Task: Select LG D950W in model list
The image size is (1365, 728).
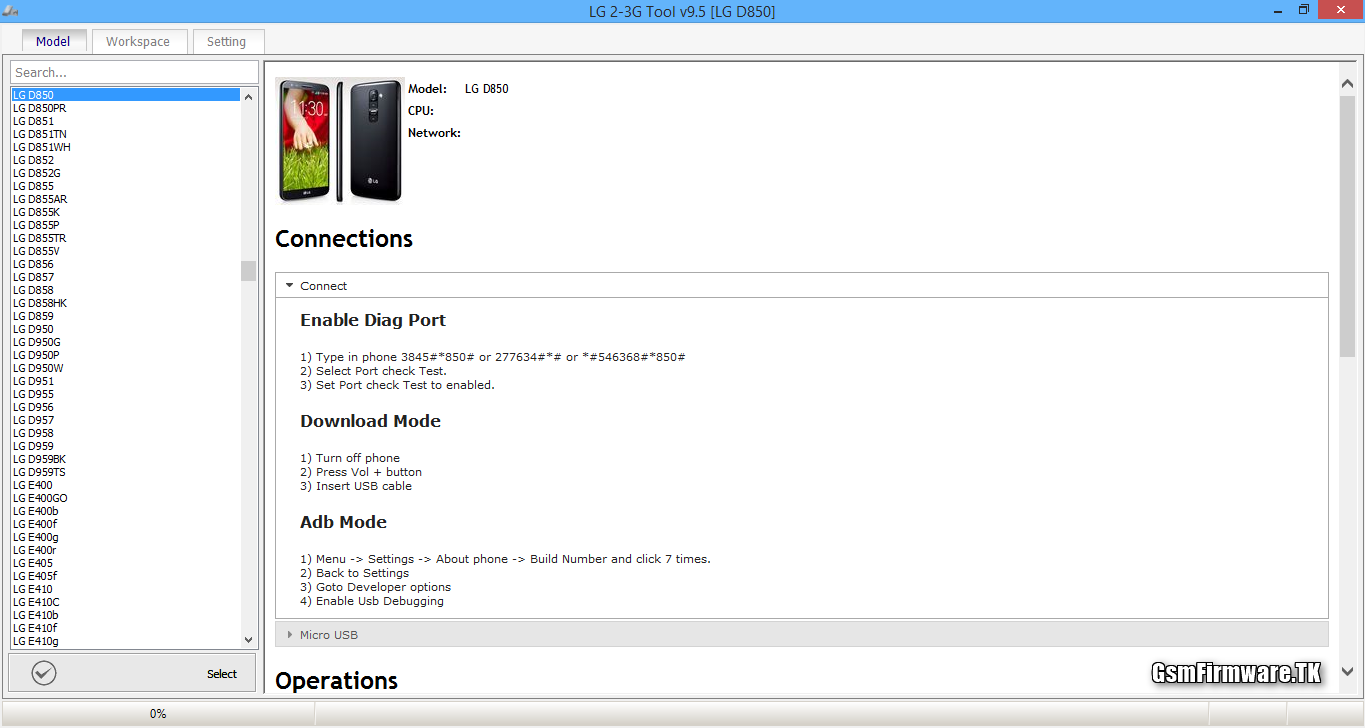Action: [125, 368]
